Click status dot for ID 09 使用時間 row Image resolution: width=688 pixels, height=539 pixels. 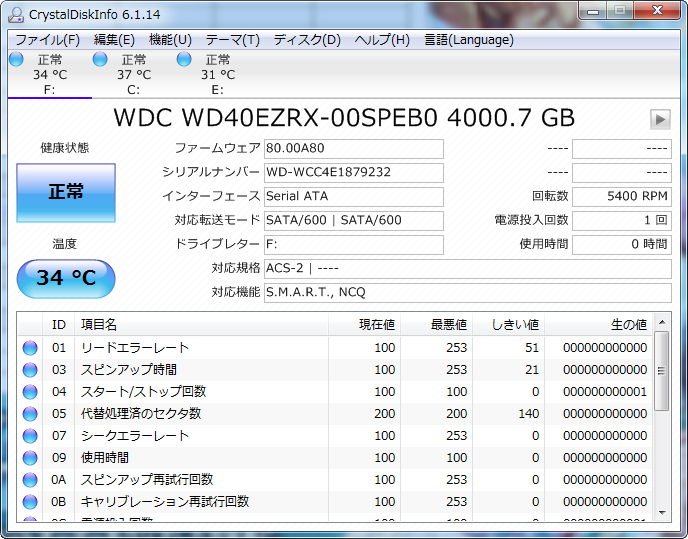pyautogui.click(x=30, y=458)
